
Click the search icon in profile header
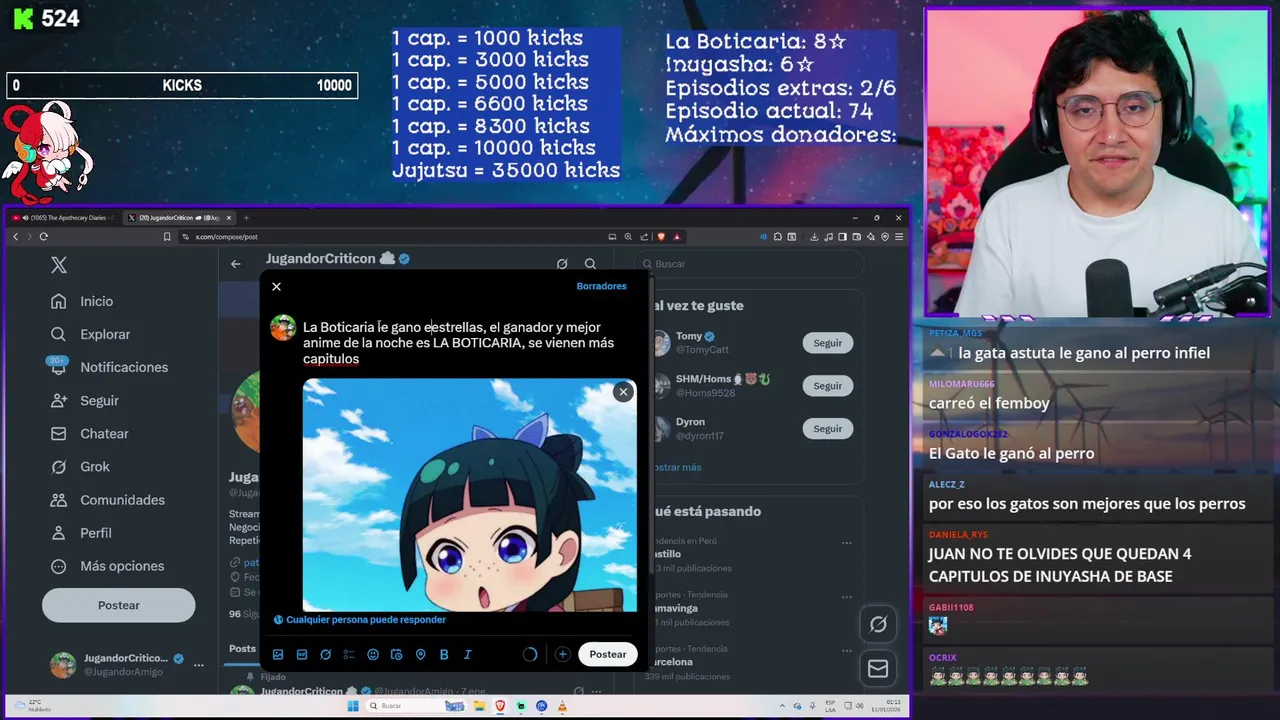590,264
